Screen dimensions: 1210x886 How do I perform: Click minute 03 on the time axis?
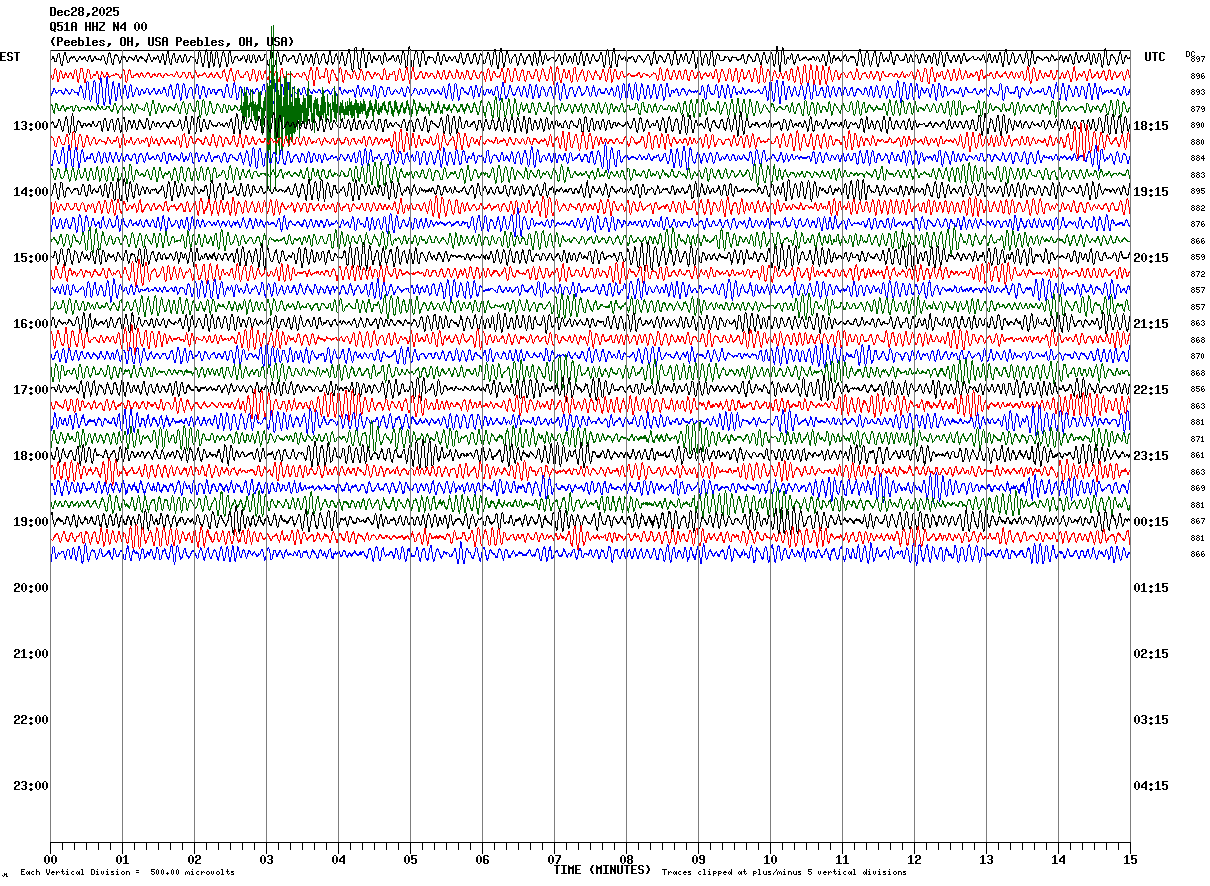[x=266, y=859]
